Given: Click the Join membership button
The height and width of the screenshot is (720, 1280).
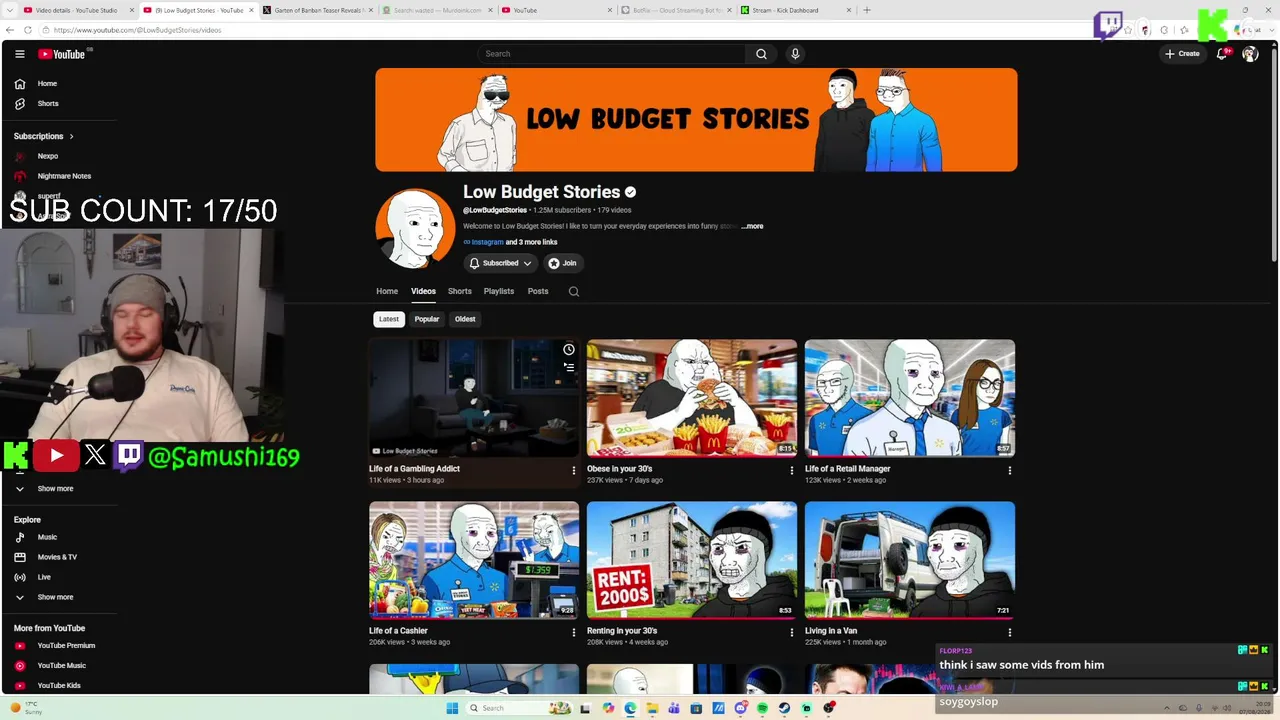Looking at the screenshot, I should (563, 263).
